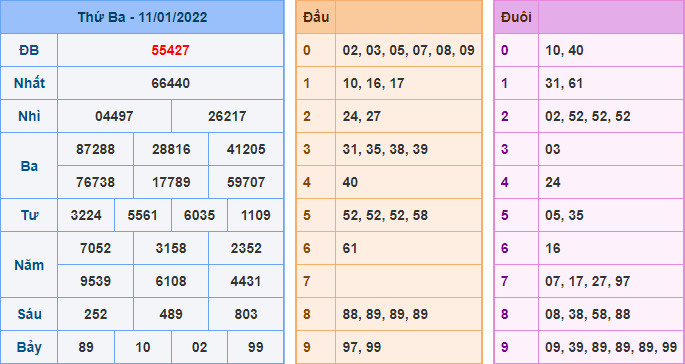Select fourth prize number 1109
This screenshot has width=685, height=364.
click(x=256, y=215)
